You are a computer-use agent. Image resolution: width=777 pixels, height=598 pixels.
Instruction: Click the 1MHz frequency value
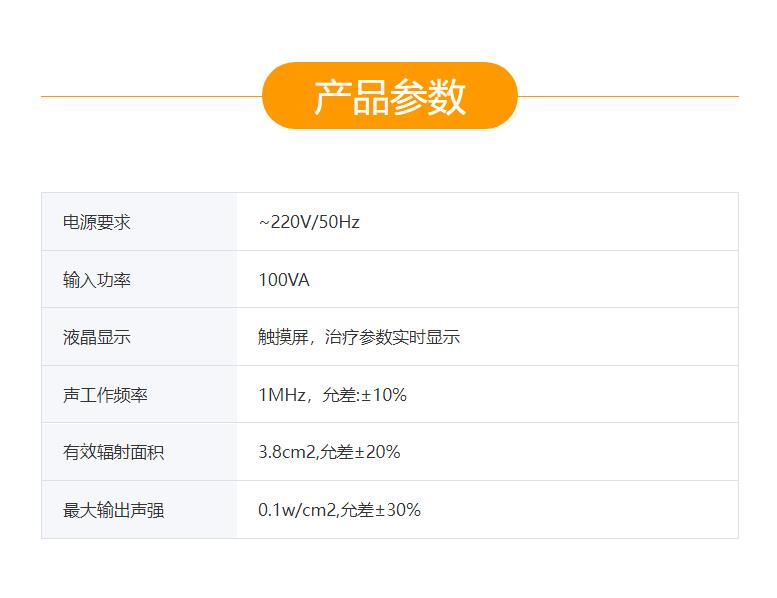pos(281,395)
